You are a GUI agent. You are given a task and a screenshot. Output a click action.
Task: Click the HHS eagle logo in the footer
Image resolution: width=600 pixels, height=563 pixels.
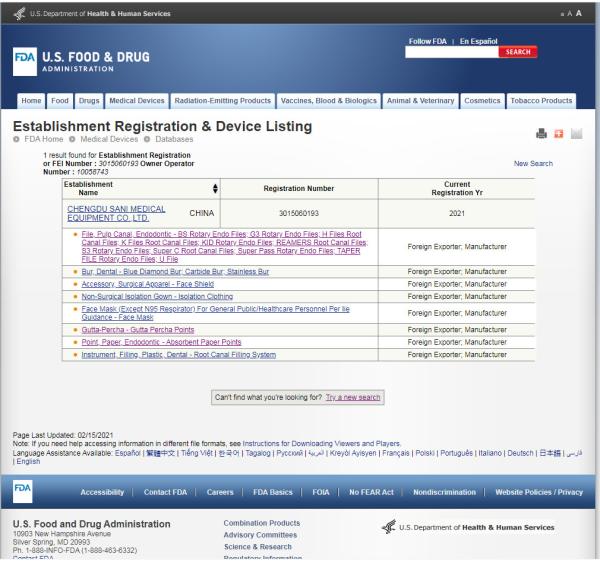[x=389, y=527]
